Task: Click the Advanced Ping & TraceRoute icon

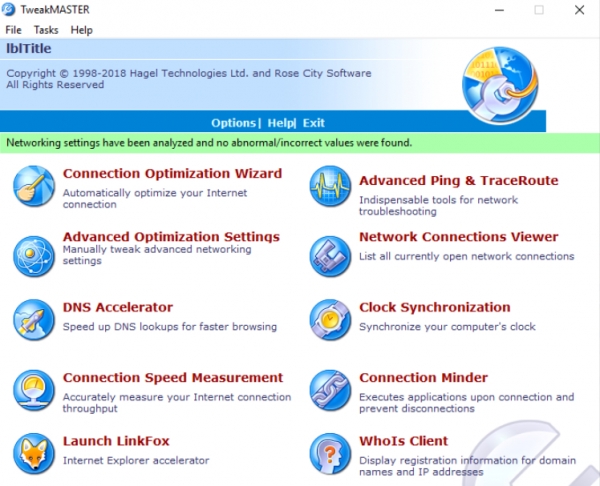Action: pyautogui.click(x=330, y=186)
